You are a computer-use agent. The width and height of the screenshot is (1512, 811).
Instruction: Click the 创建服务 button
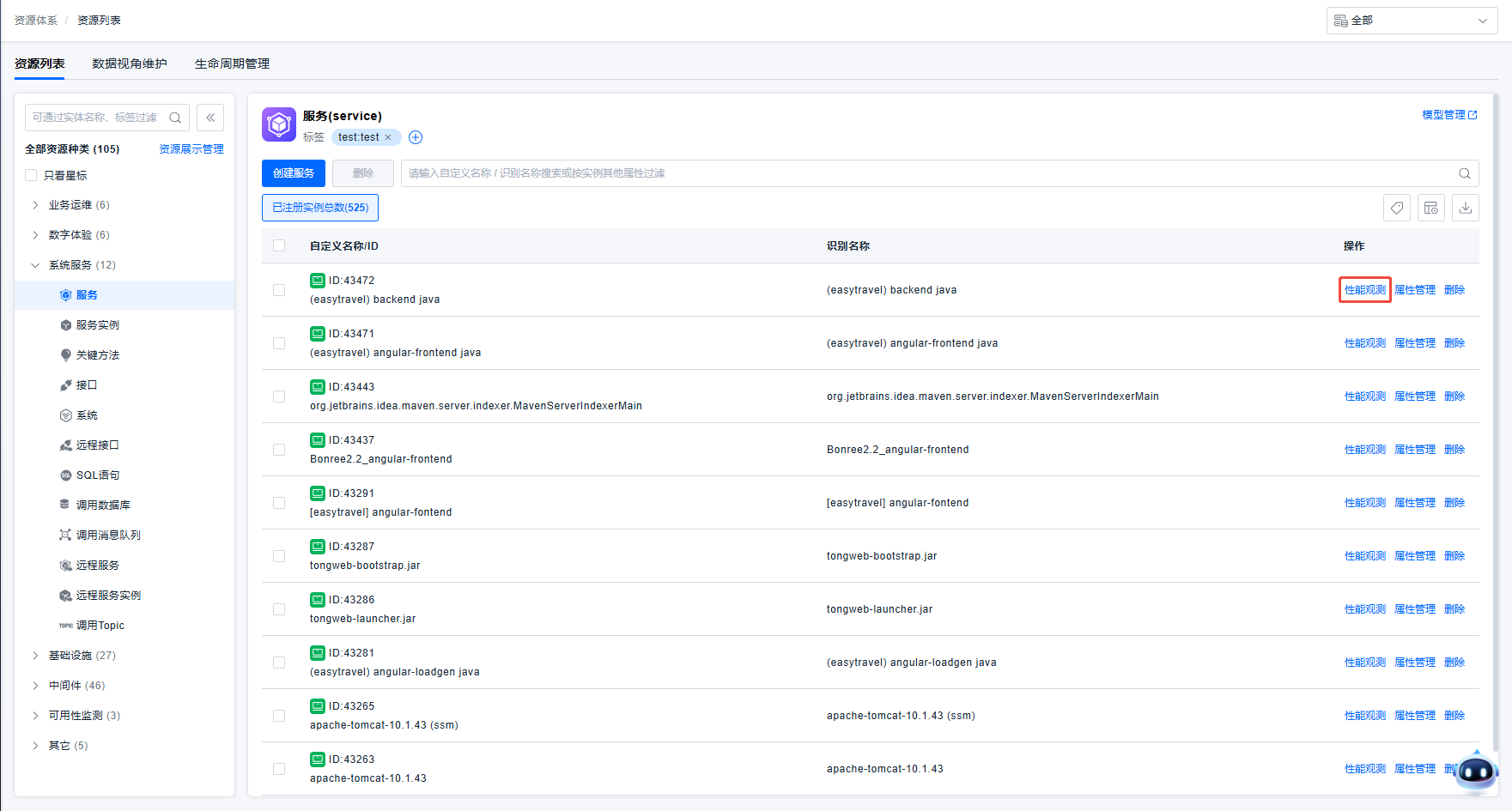294,173
